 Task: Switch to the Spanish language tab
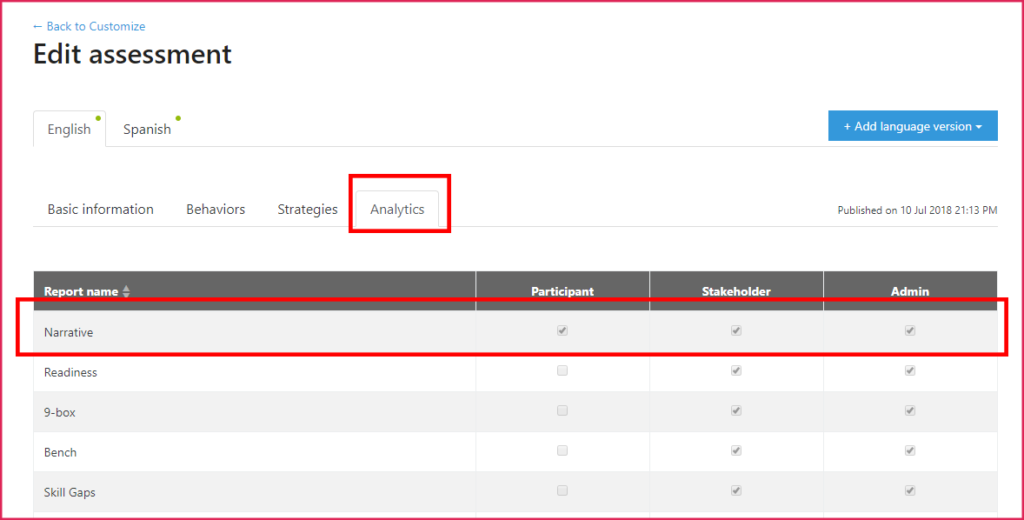(147, 129)
